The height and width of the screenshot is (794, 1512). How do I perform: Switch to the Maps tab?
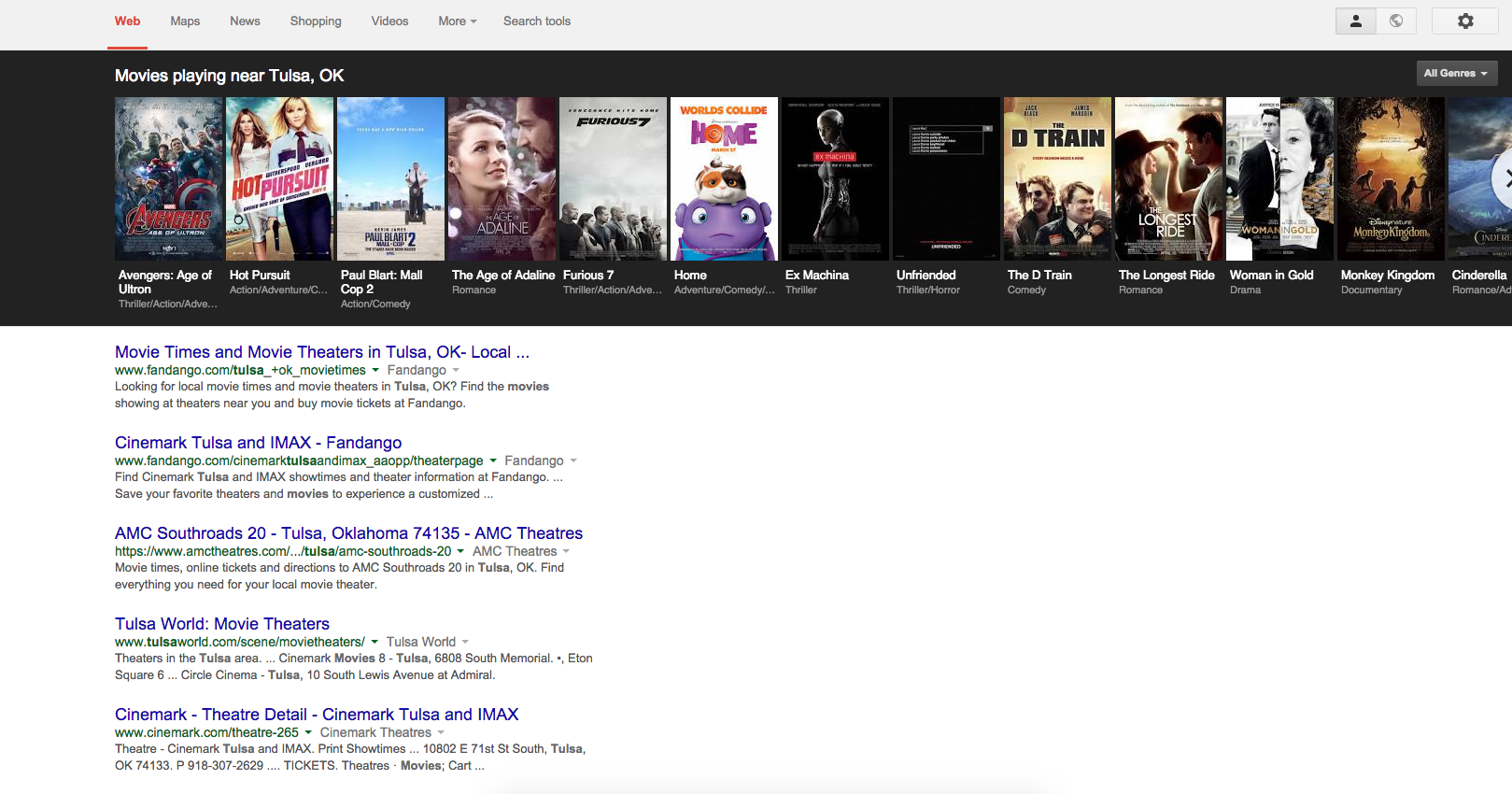coord(185,21)
